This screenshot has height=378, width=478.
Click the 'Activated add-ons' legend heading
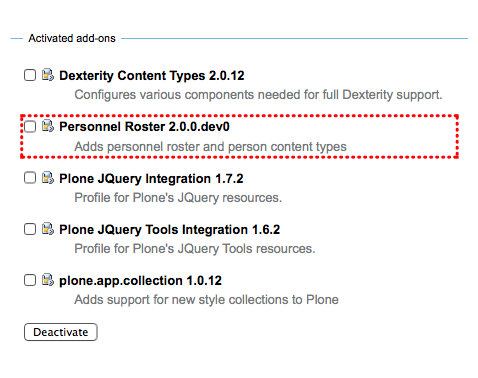click(72, 38)
